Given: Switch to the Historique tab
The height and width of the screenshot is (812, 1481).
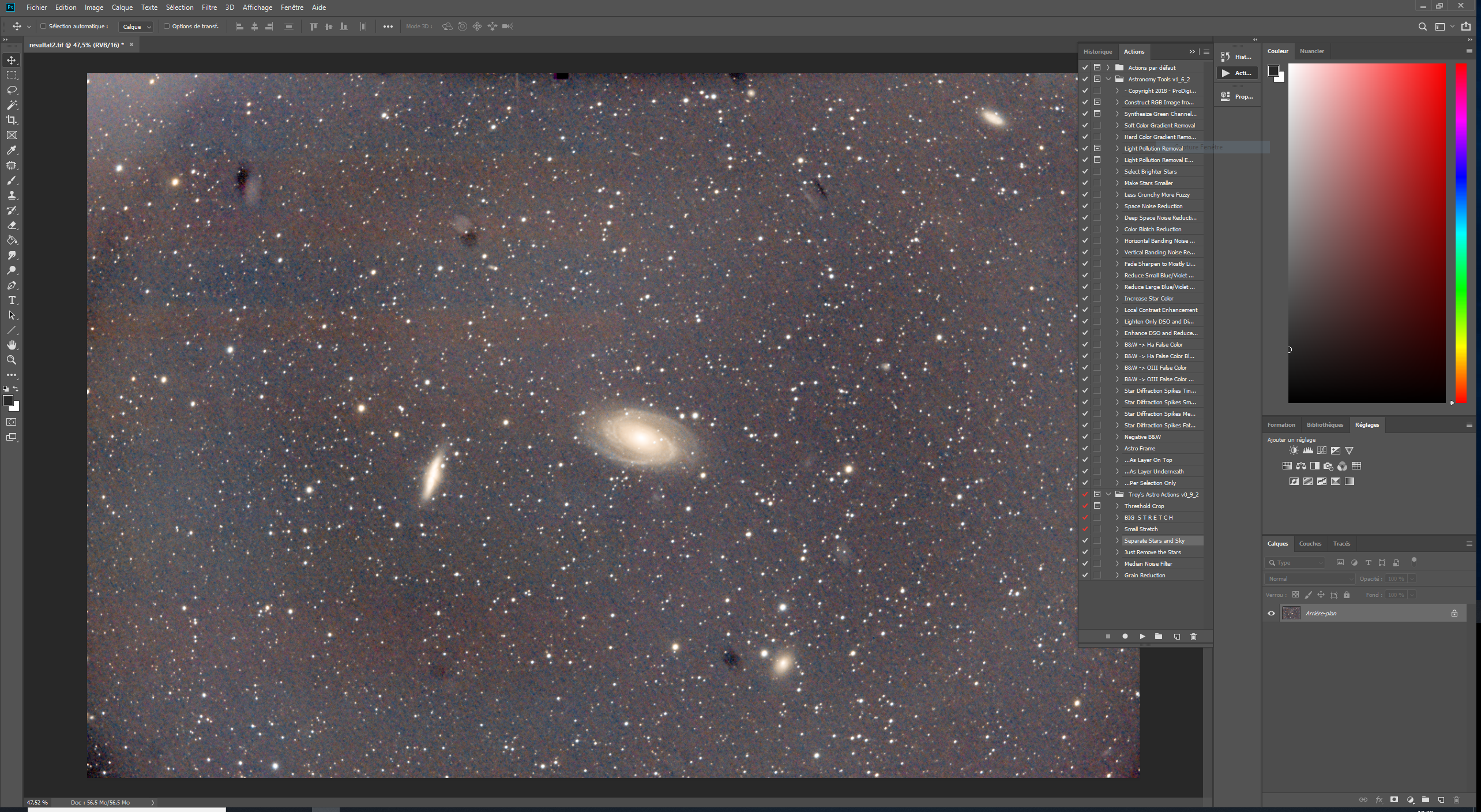Looking at the screenshot, I should [1097, 51].
